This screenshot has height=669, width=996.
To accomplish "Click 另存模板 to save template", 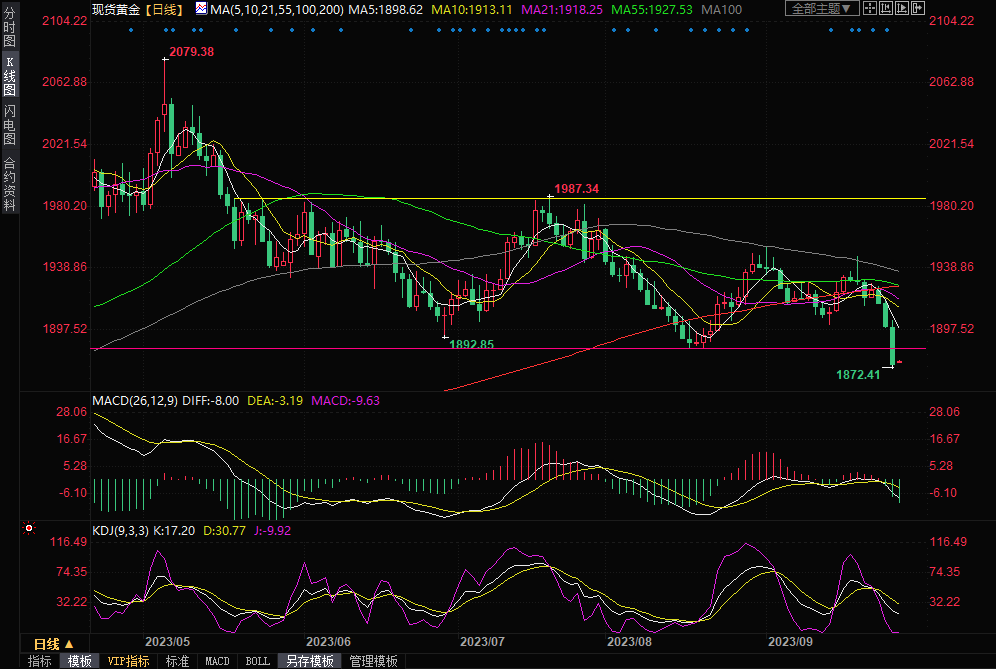I will point(310,661).
